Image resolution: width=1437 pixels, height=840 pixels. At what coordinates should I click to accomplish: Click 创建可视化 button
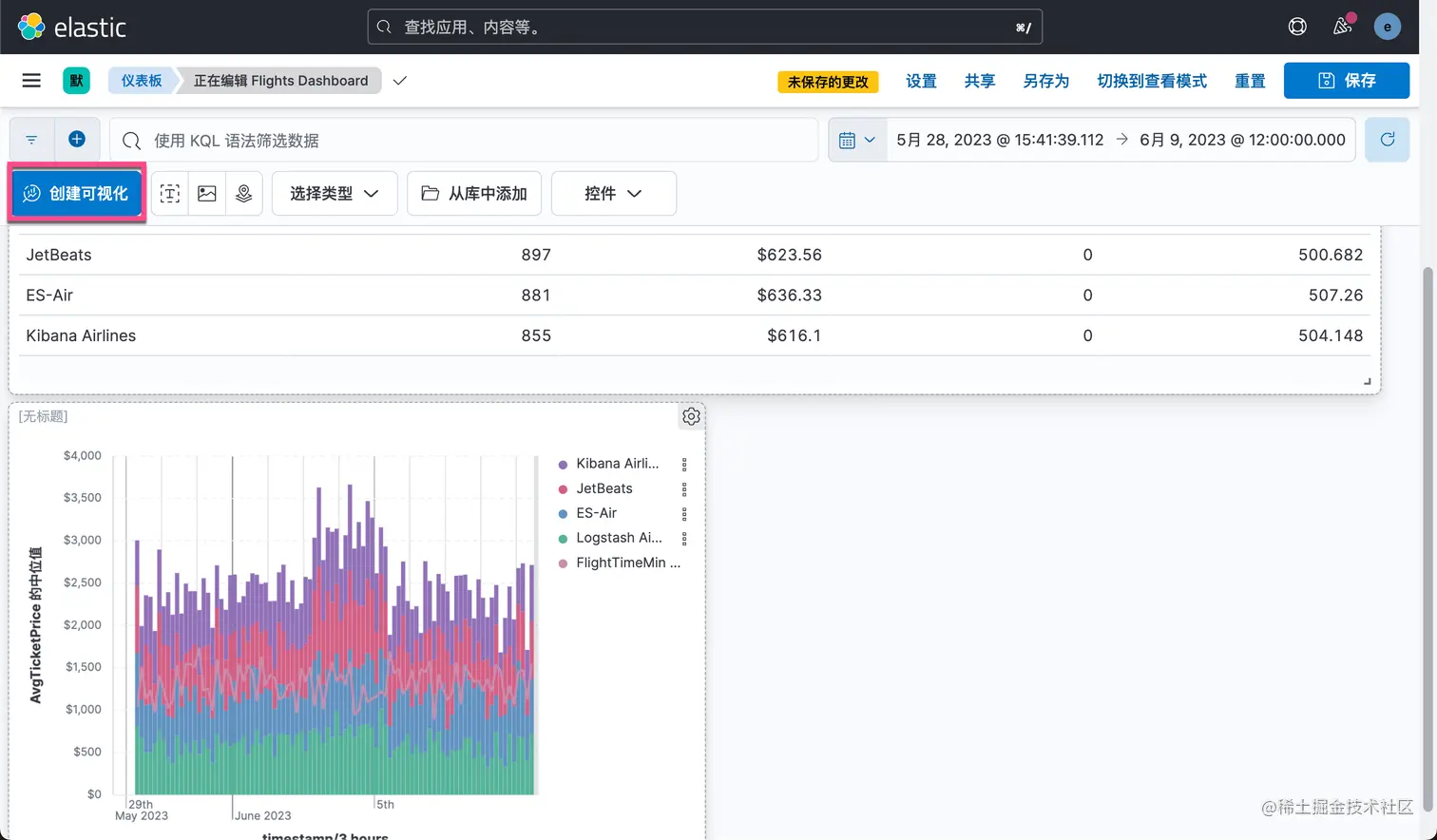pyautogui.click(x=77, y=193)
